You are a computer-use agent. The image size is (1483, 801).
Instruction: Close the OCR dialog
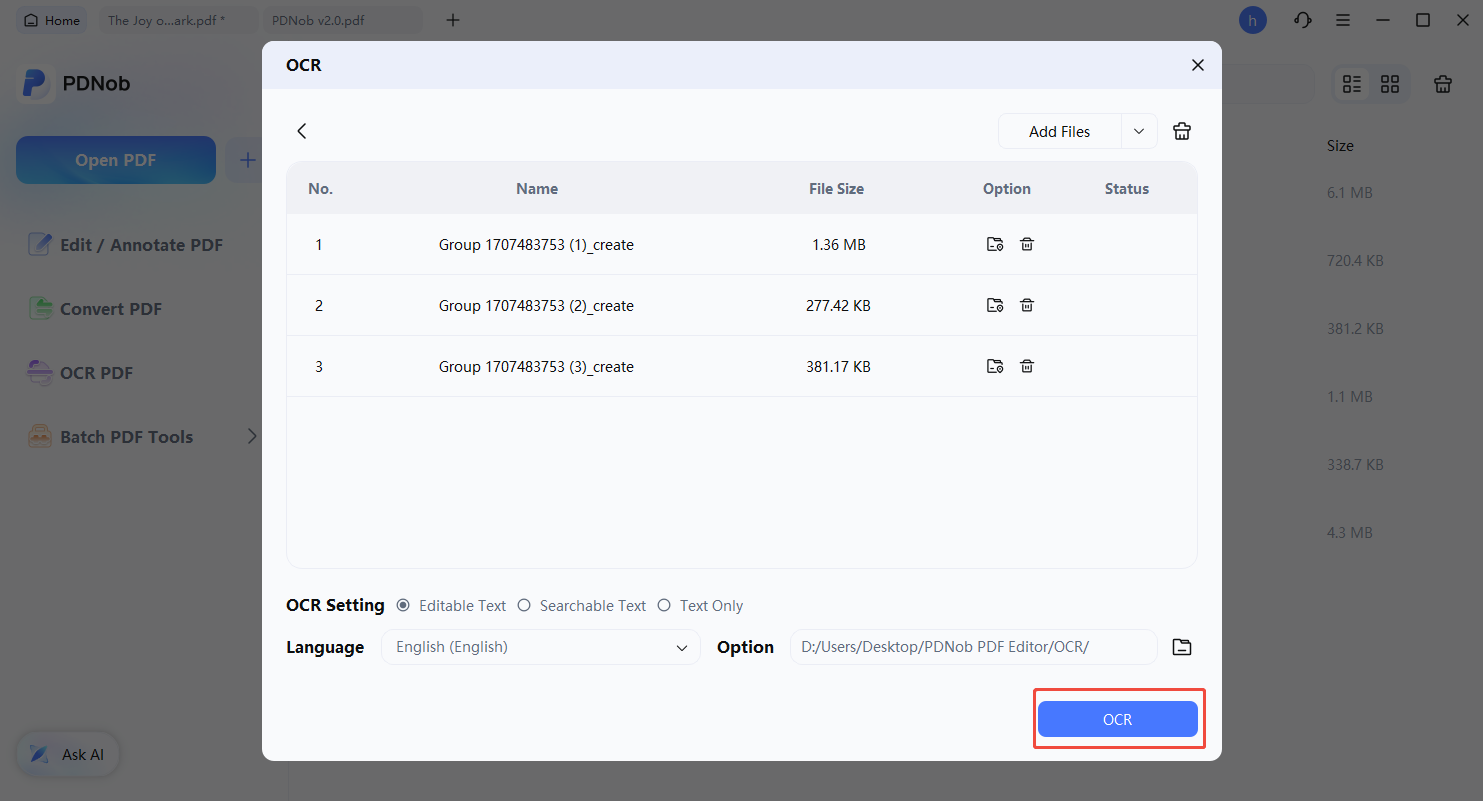(x=1197, y=65)
